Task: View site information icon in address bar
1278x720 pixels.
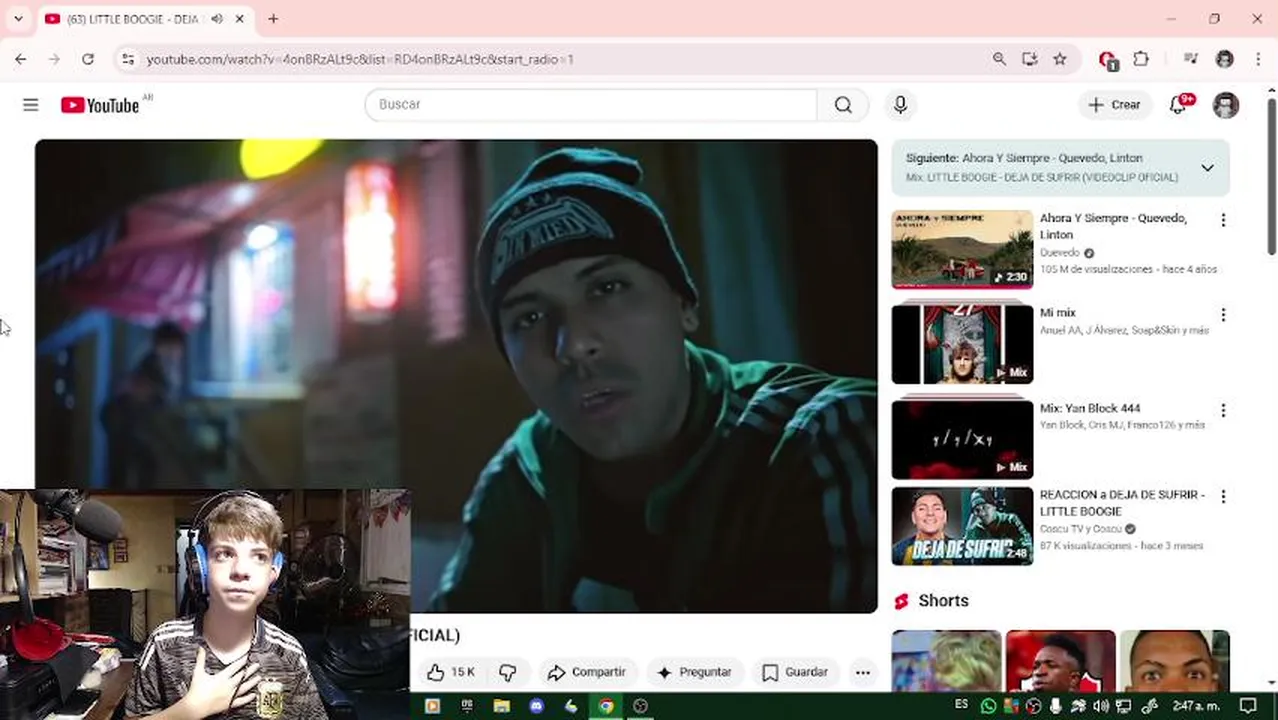Action: [x=128, y=59]
